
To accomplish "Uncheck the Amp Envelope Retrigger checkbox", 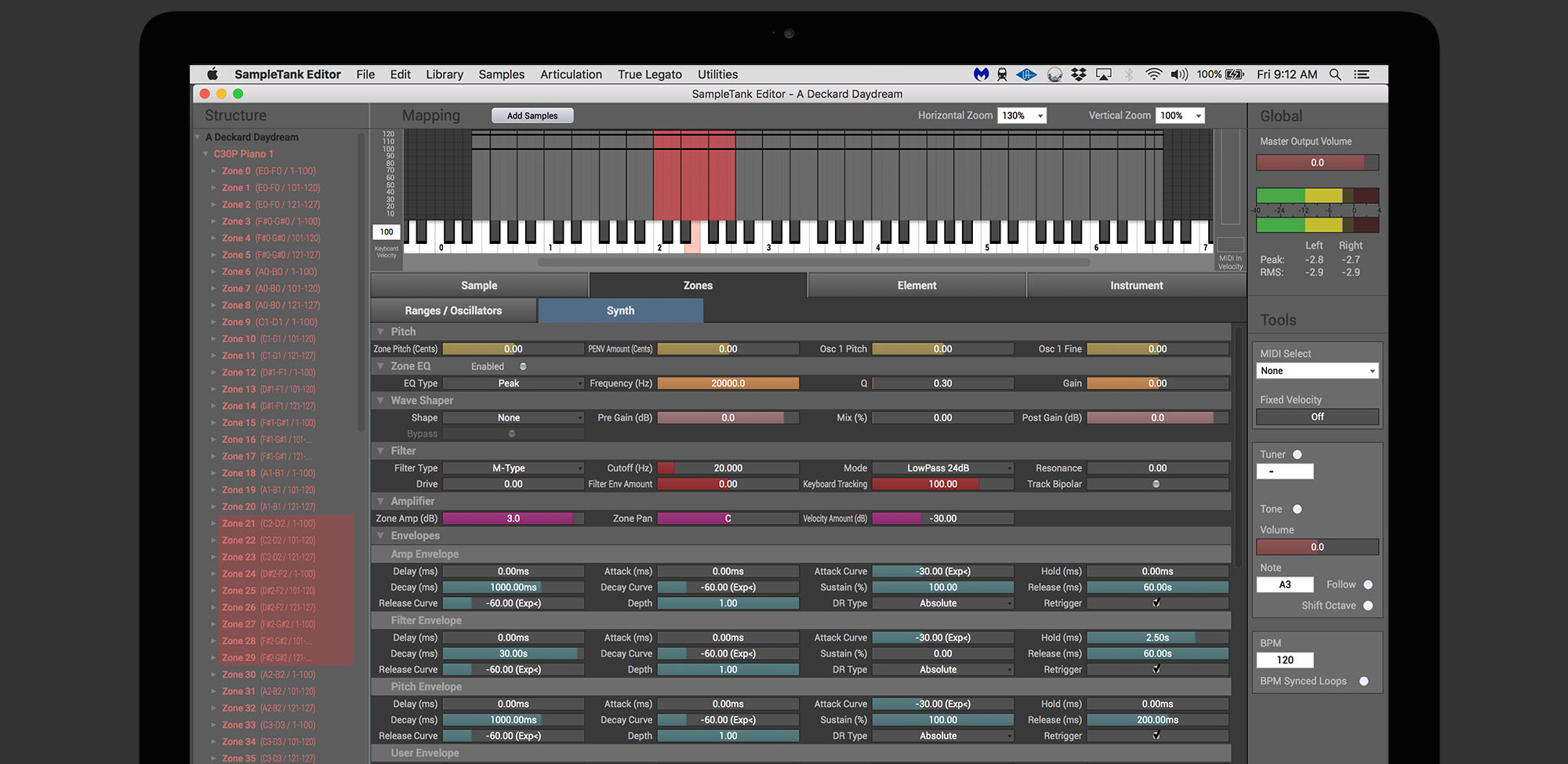I will 1156,602.
